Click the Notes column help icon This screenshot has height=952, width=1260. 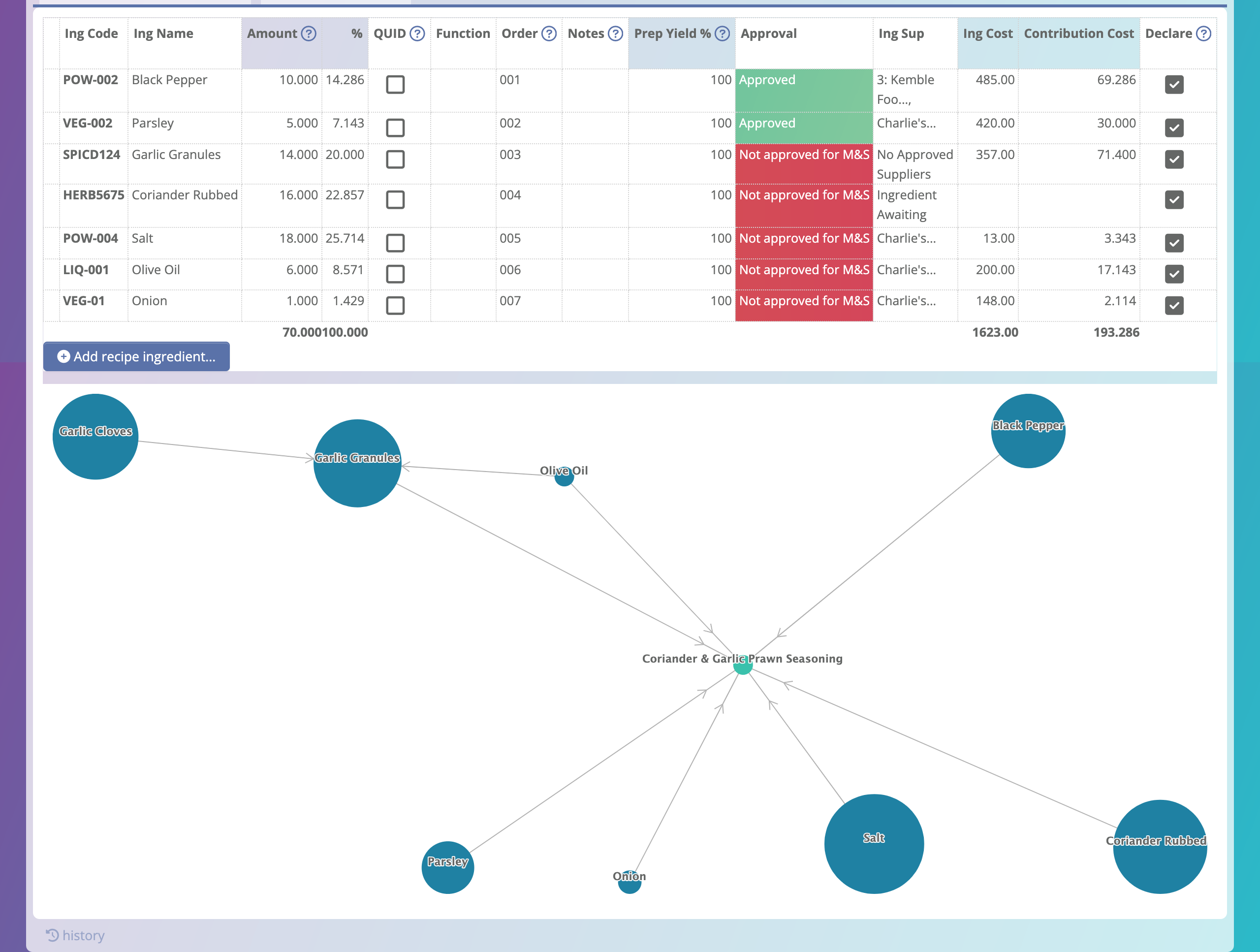click(615, 33)
